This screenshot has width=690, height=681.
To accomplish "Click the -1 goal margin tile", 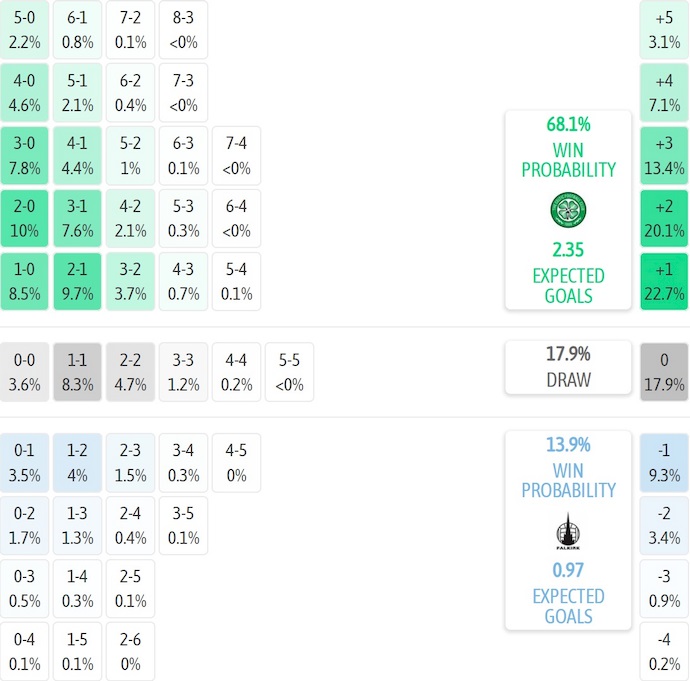I will pos(664,462).
